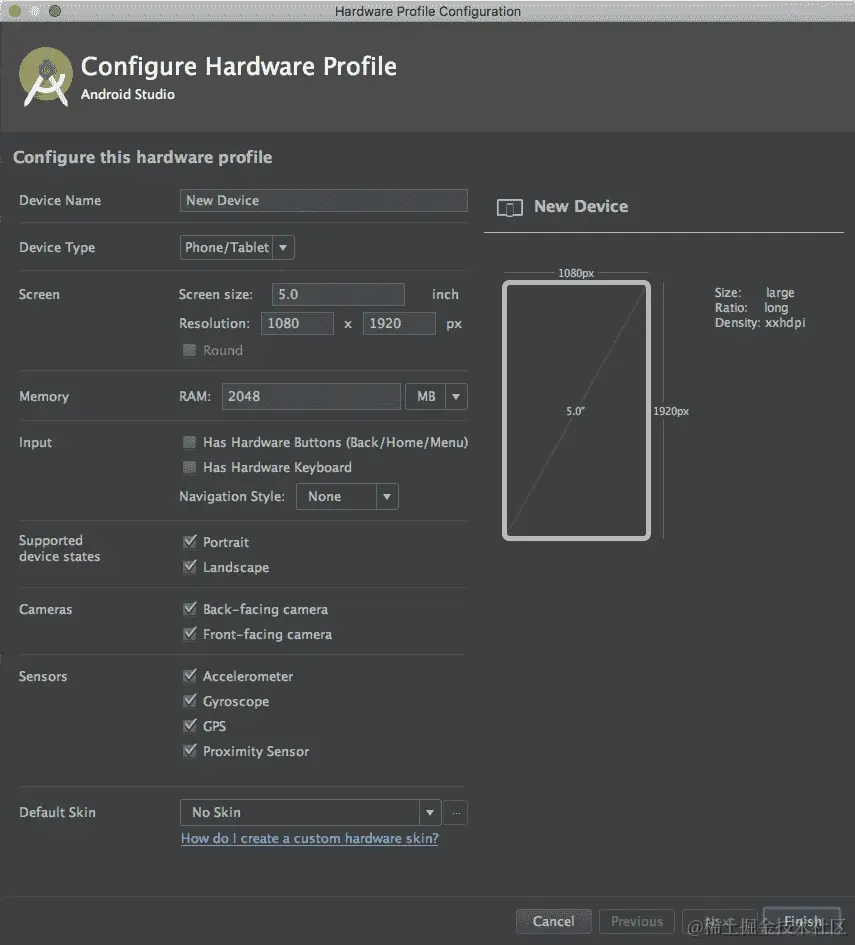The width and height of the screenshot is (855, 945).
Task: Open the Default Skin No Skin dropdown
Action: [x=311, y=812]
